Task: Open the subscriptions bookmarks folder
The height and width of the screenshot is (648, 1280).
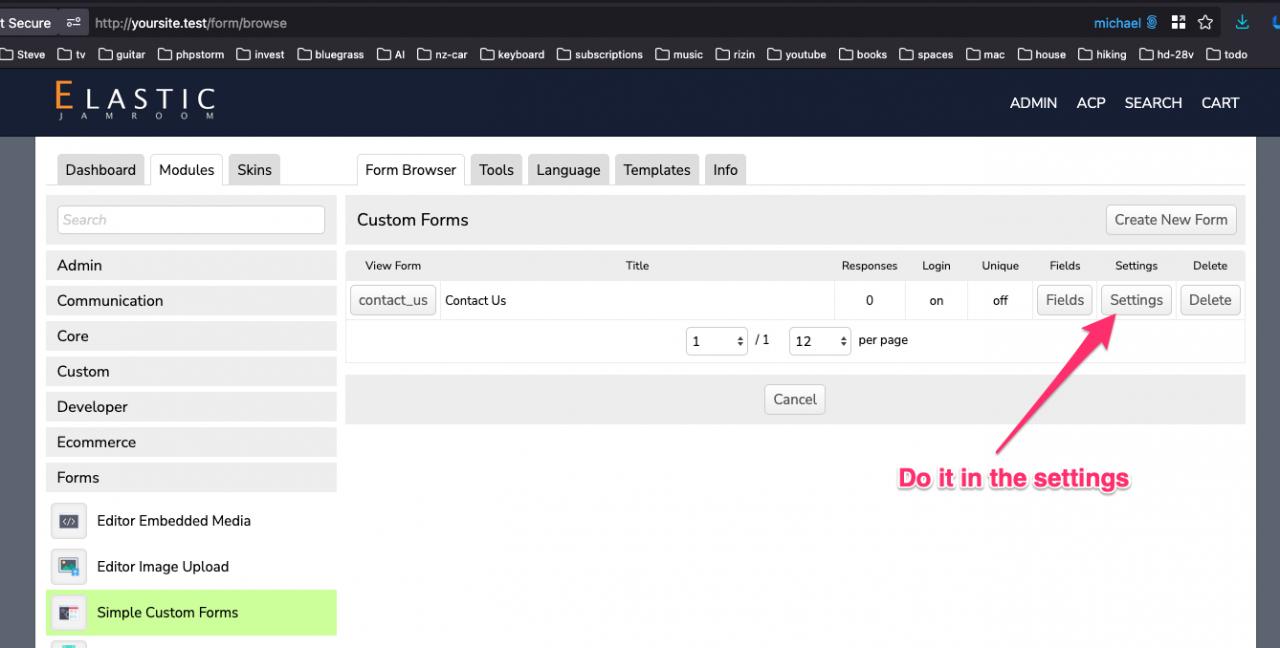Action: [600, 54]
